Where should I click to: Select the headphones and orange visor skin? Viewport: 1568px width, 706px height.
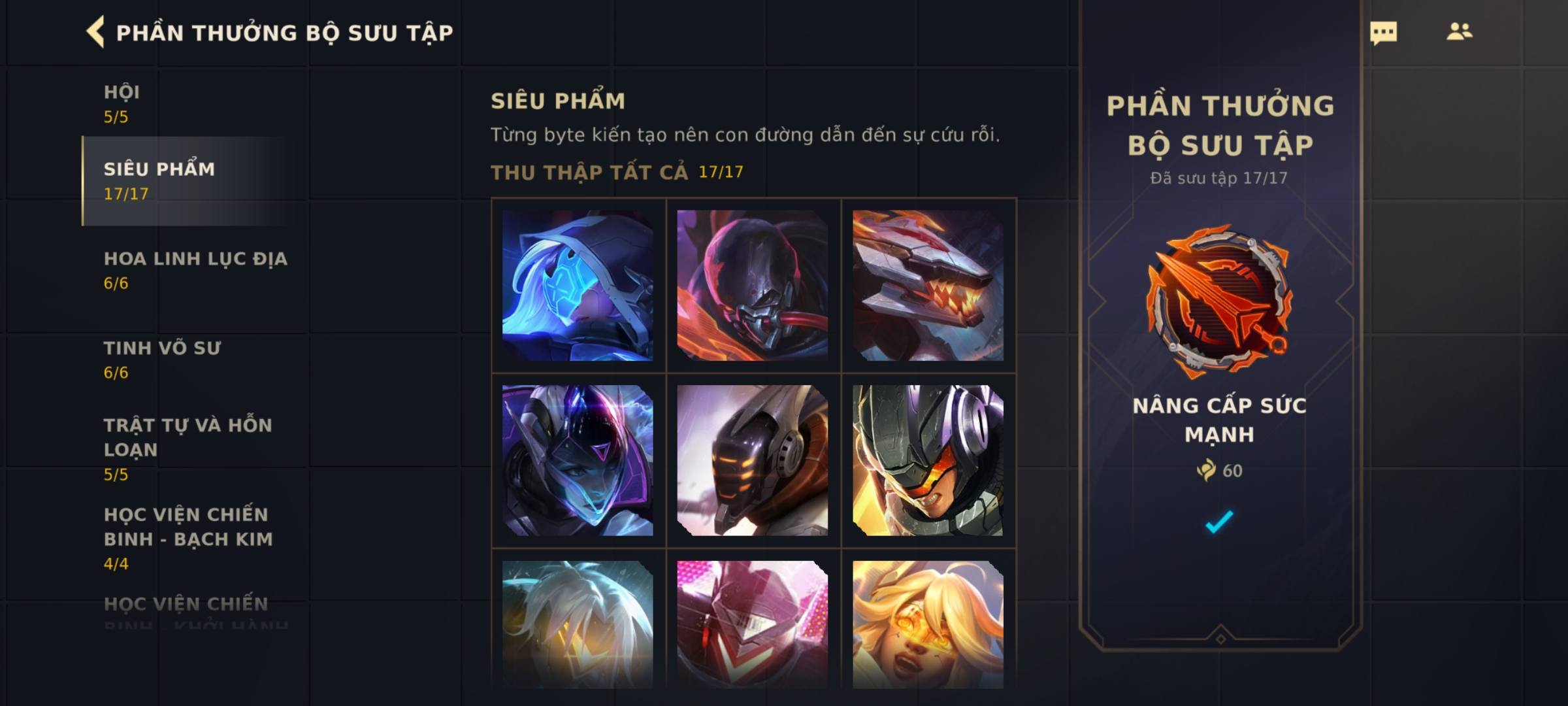[928, 460]
